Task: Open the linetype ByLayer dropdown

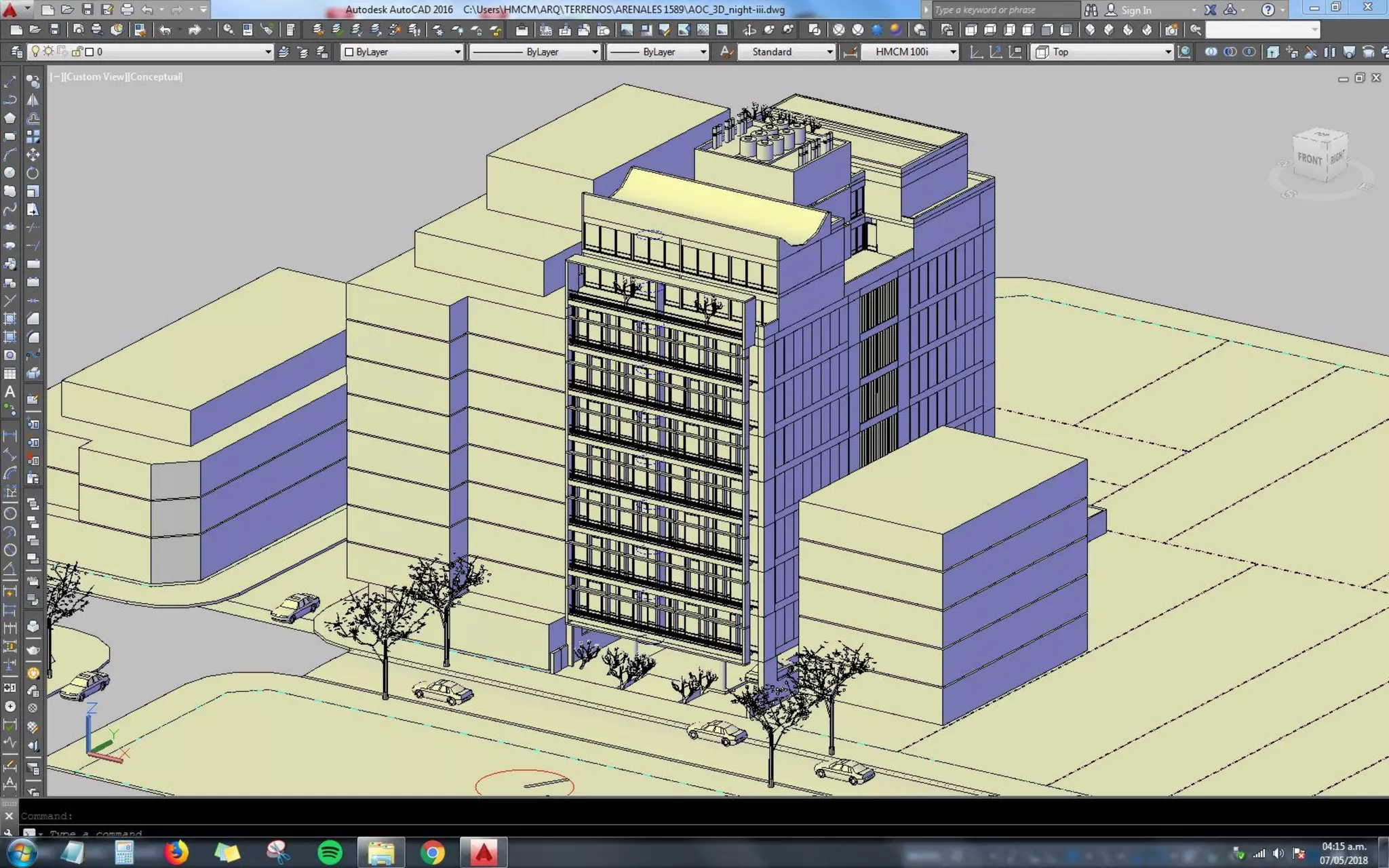Action: (x=595, y=52)
